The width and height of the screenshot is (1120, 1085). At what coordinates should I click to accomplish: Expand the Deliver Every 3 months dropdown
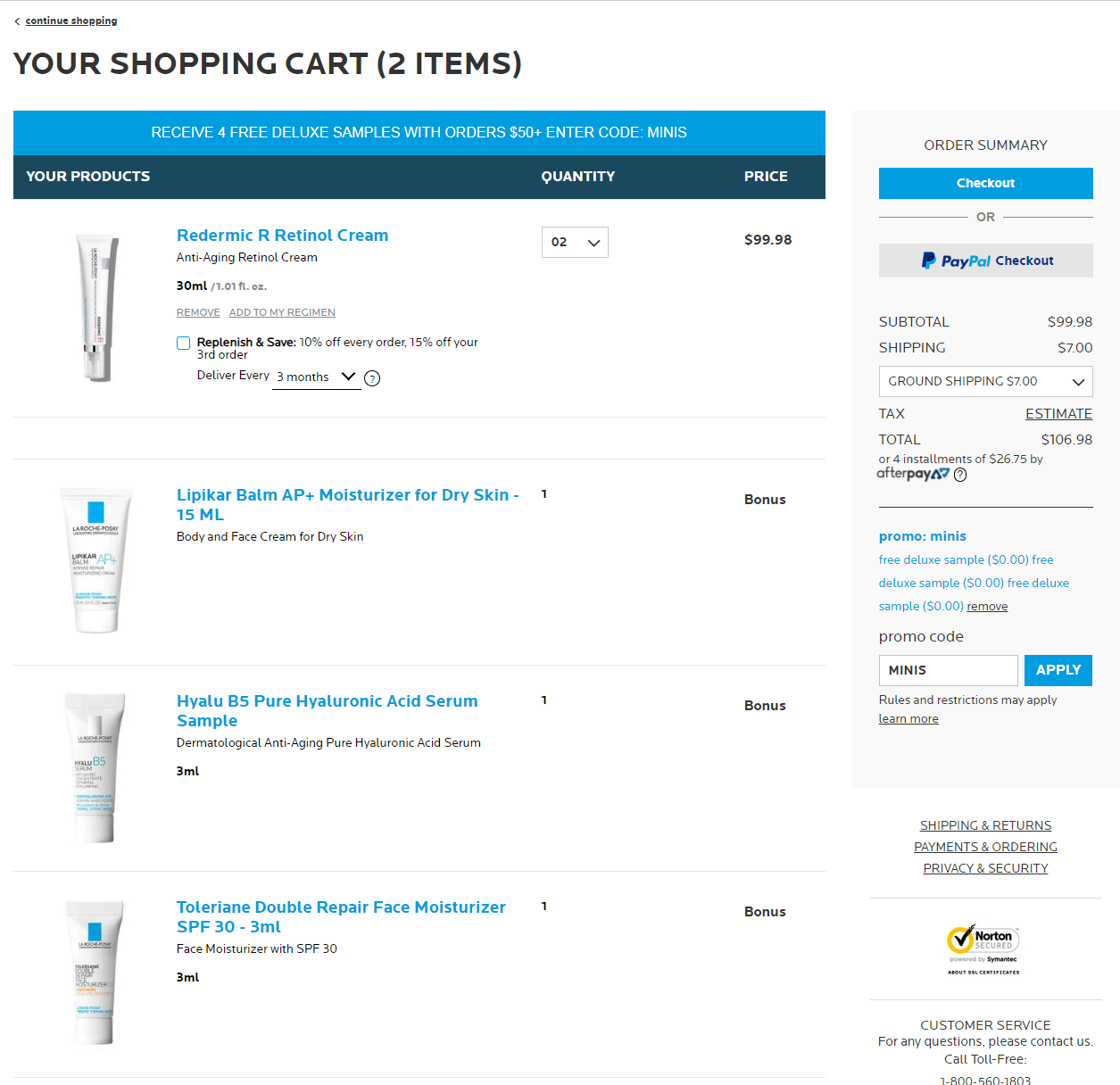[316, 377]
